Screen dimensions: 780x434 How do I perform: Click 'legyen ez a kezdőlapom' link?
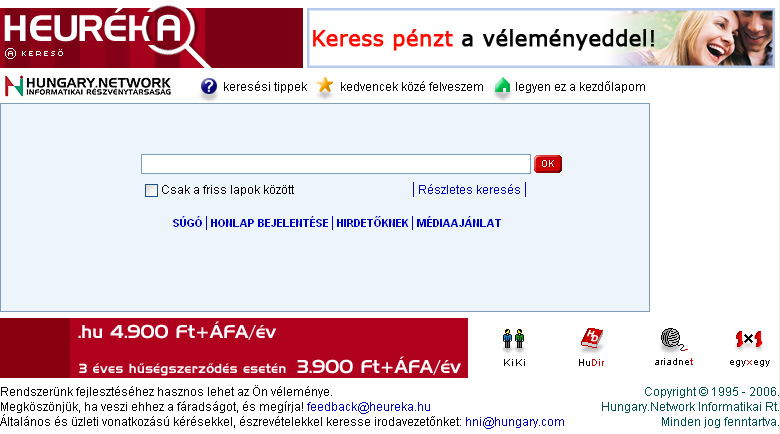pos(580,87)
